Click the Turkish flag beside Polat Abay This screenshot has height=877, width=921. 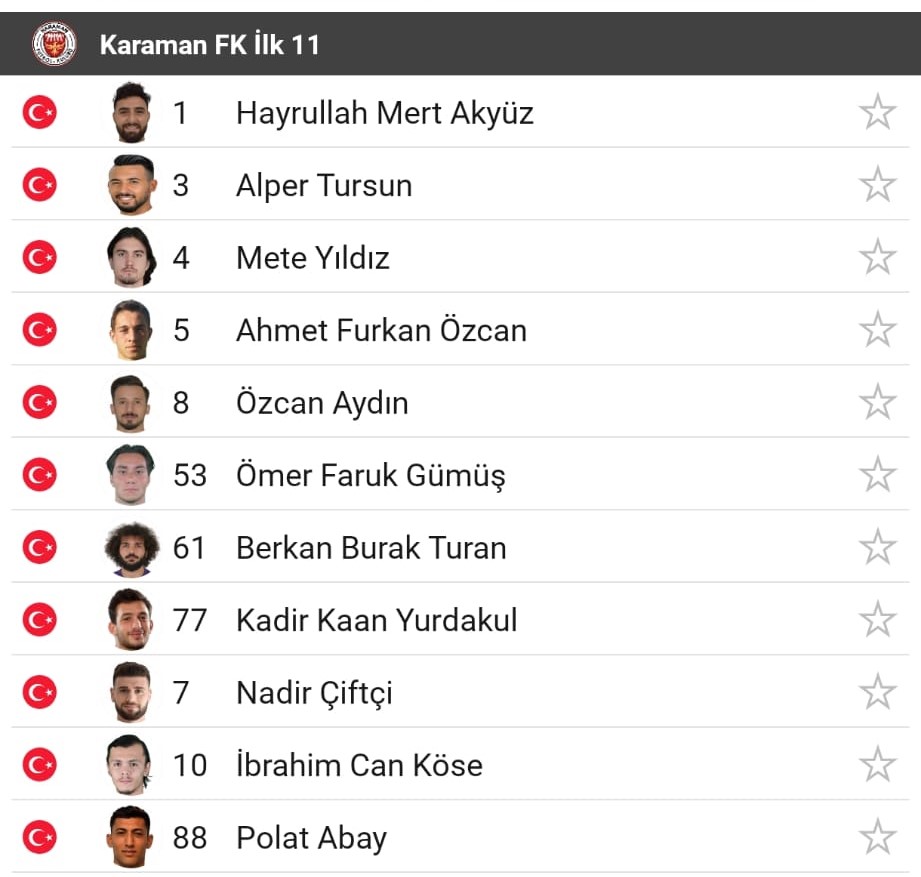coord(38,837)
